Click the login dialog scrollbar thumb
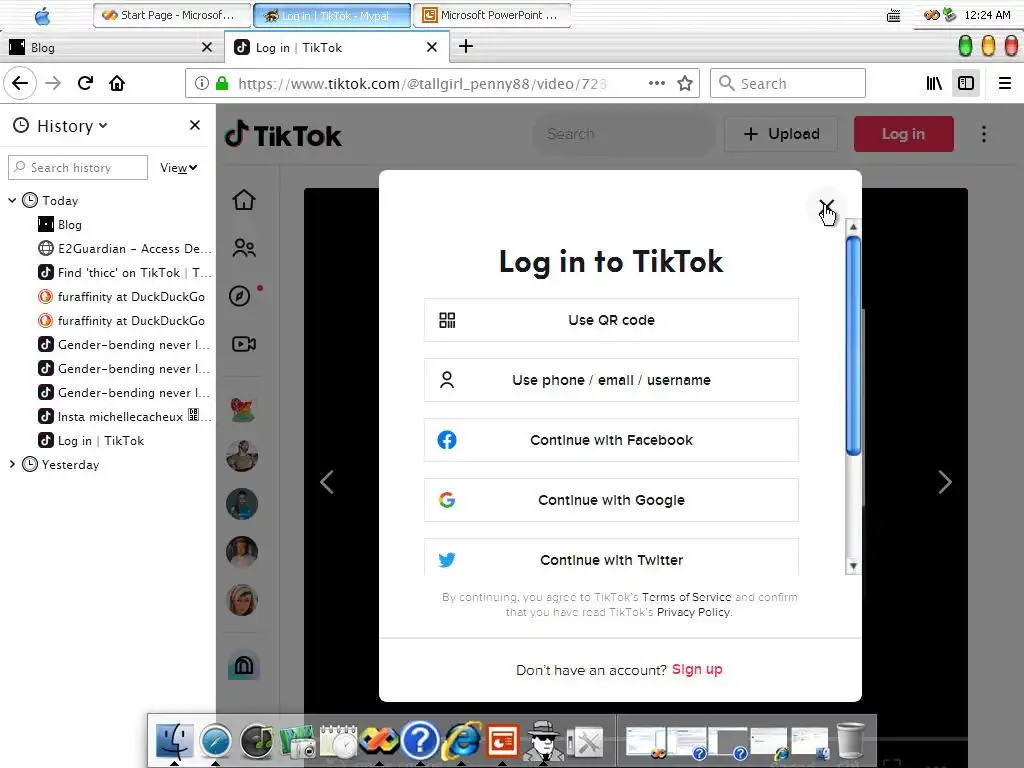Screen dimensions: 1024x768 tap(853, 346)
